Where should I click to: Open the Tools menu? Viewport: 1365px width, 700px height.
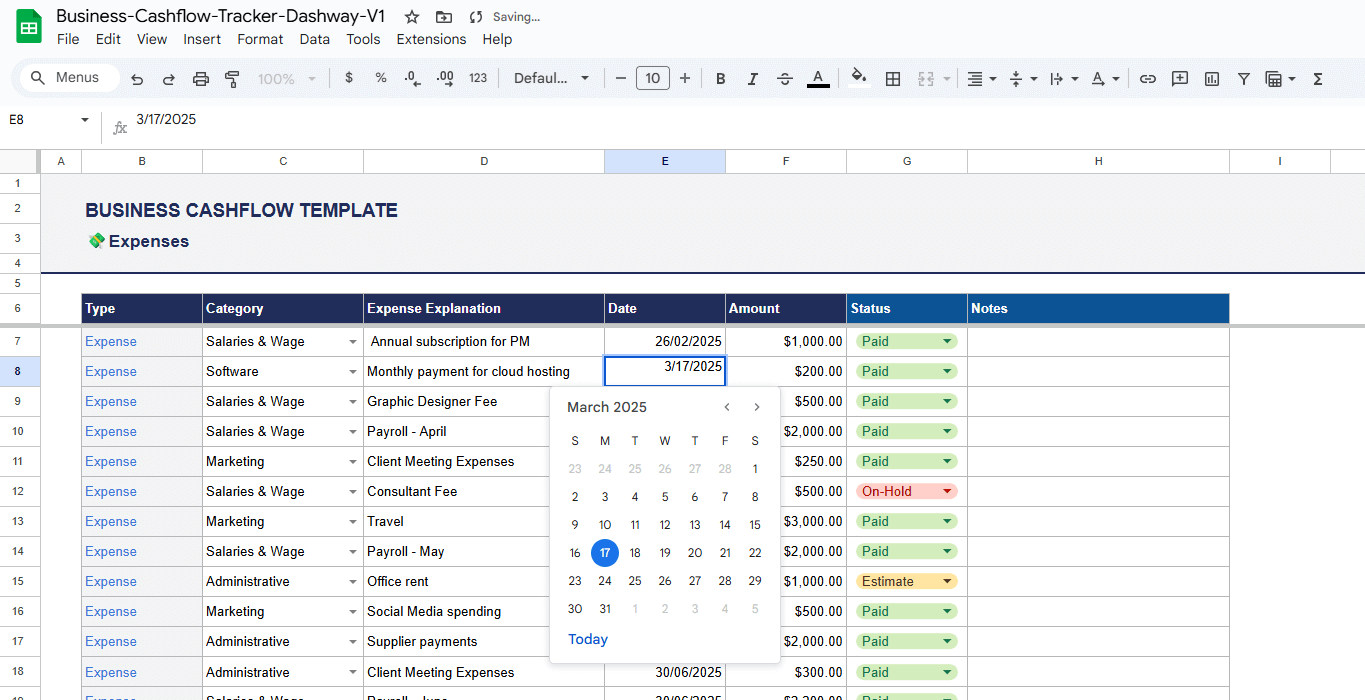(x=363, y=39)
